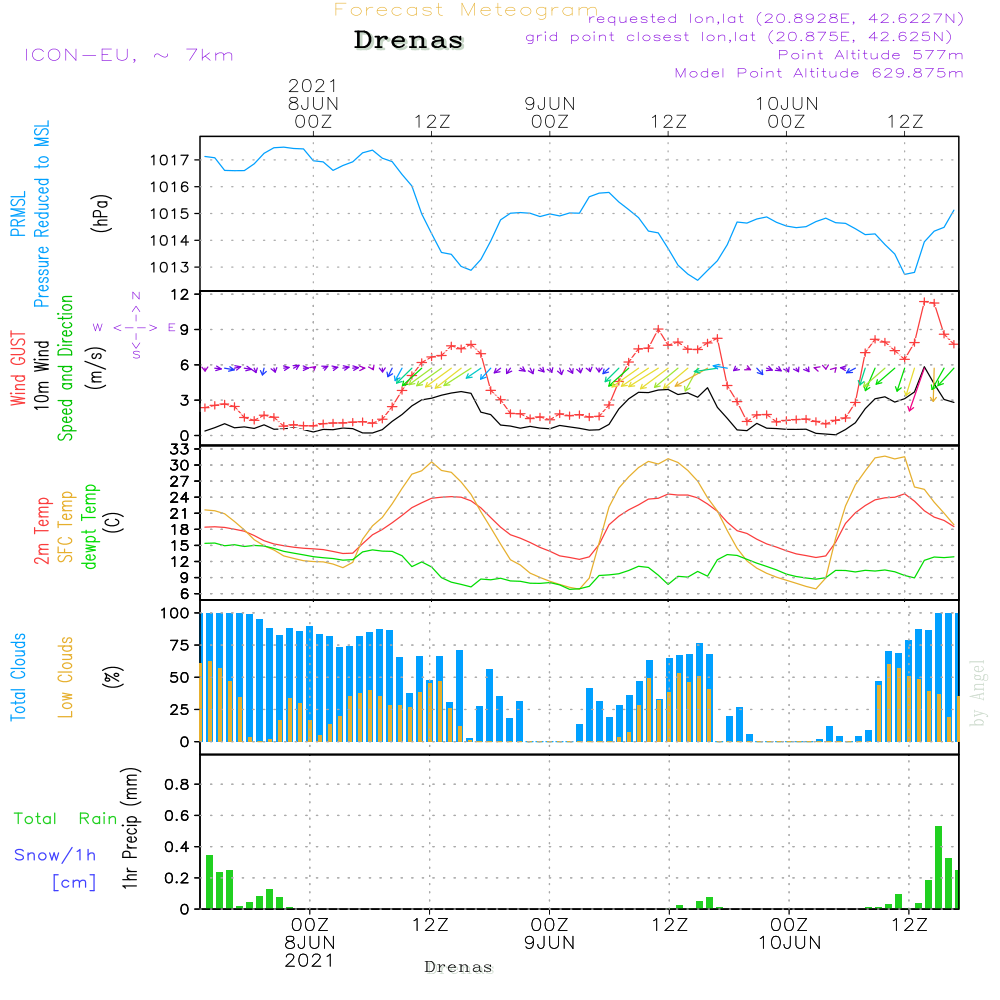Click the '(m/s)' unit label
The height and width of the screenshot is (1000, 1000).
pos(96,368)
